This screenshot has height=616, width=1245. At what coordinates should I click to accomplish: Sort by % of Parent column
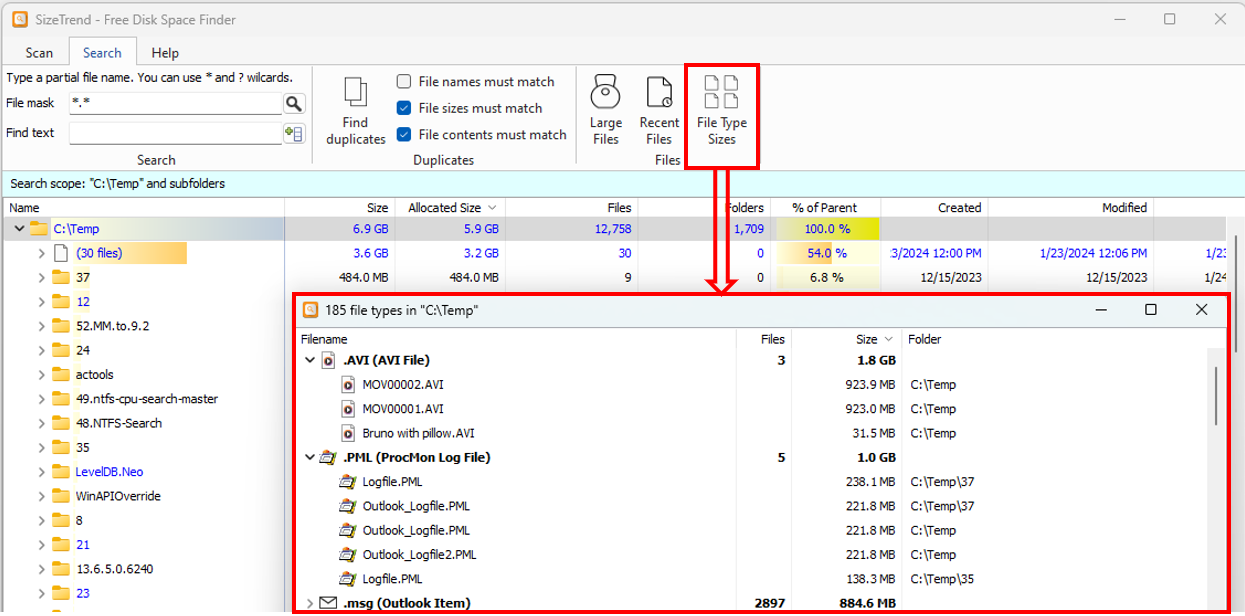[825, 208]
